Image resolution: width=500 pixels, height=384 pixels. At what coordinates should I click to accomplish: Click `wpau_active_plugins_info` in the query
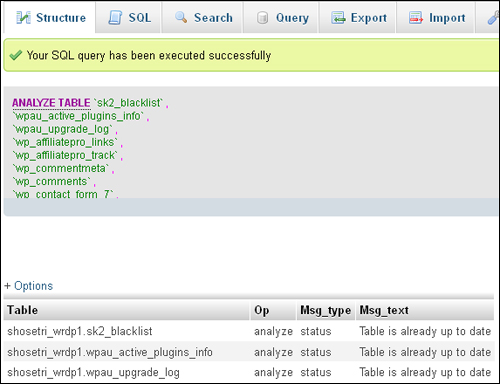click(78, 116)
